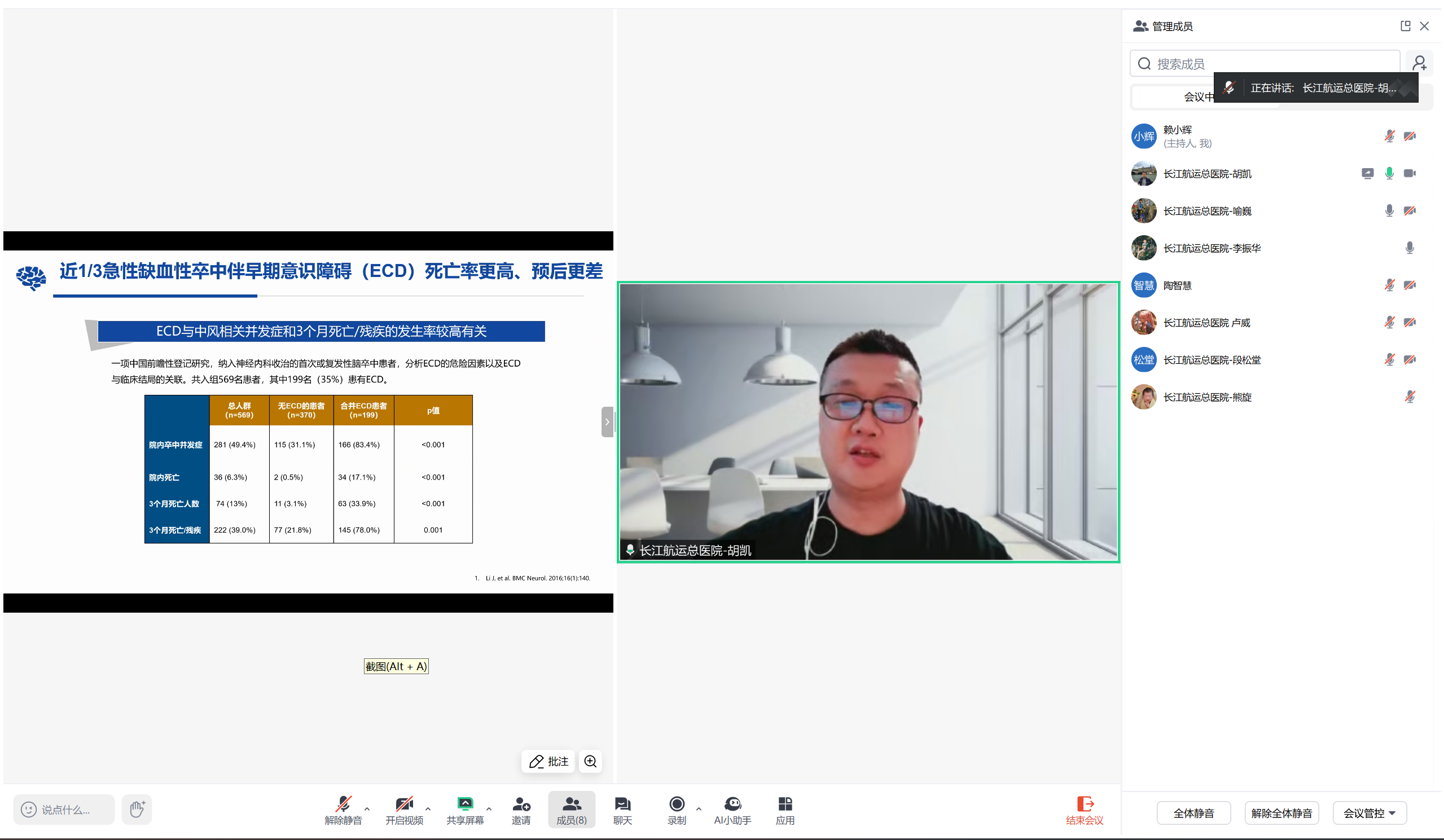The image size is (1444, 840).
Task: Click the collapse arrow at slide's right edge
Action: (607, 422)
